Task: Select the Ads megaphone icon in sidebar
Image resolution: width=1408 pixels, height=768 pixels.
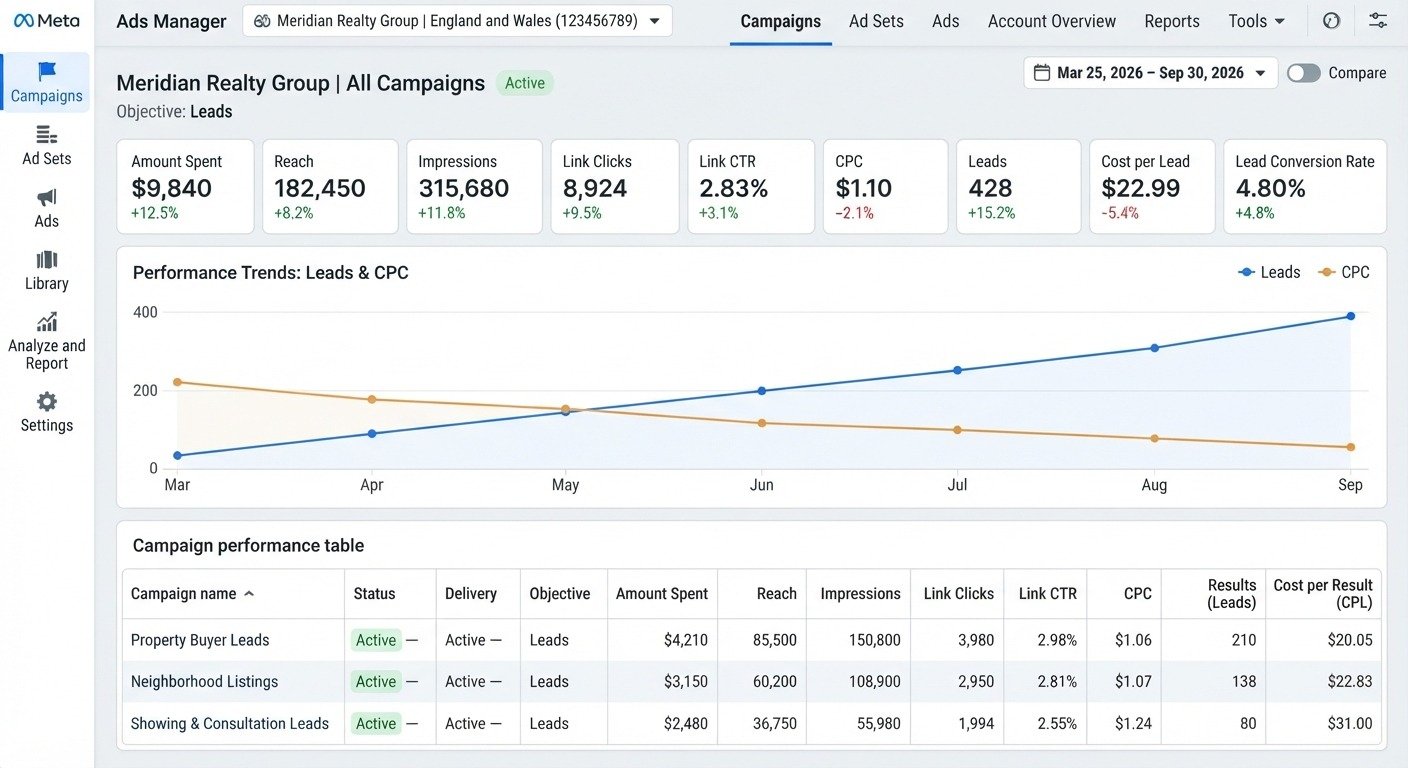Action: (47, 197)
